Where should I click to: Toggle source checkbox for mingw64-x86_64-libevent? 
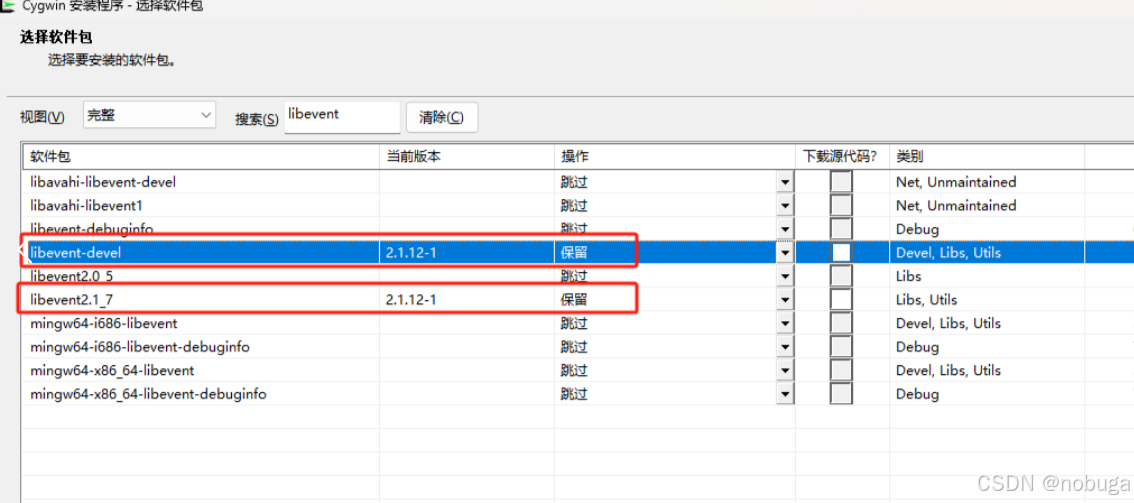841,371
